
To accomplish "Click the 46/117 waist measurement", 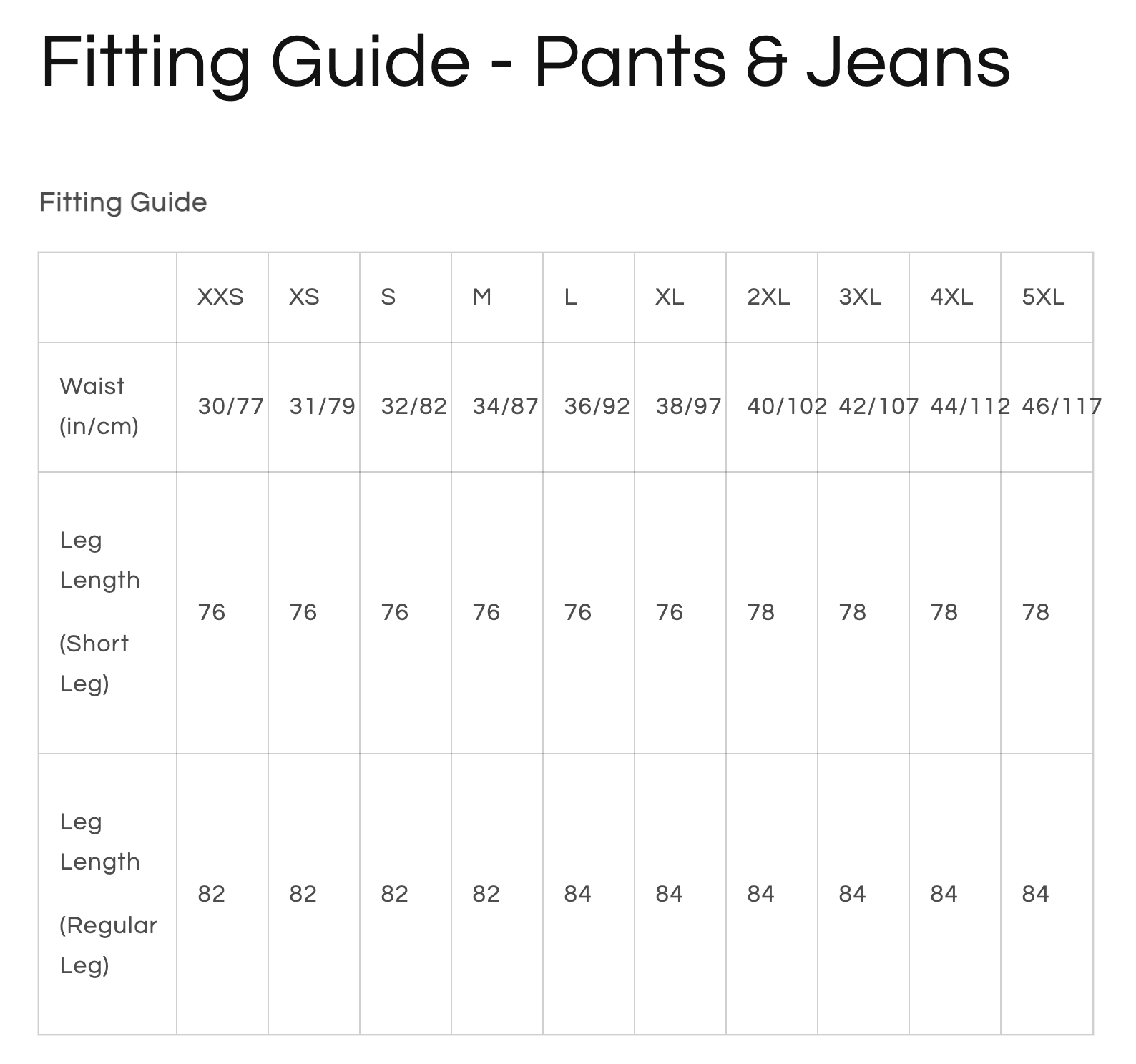I will tap(1062, 406).
